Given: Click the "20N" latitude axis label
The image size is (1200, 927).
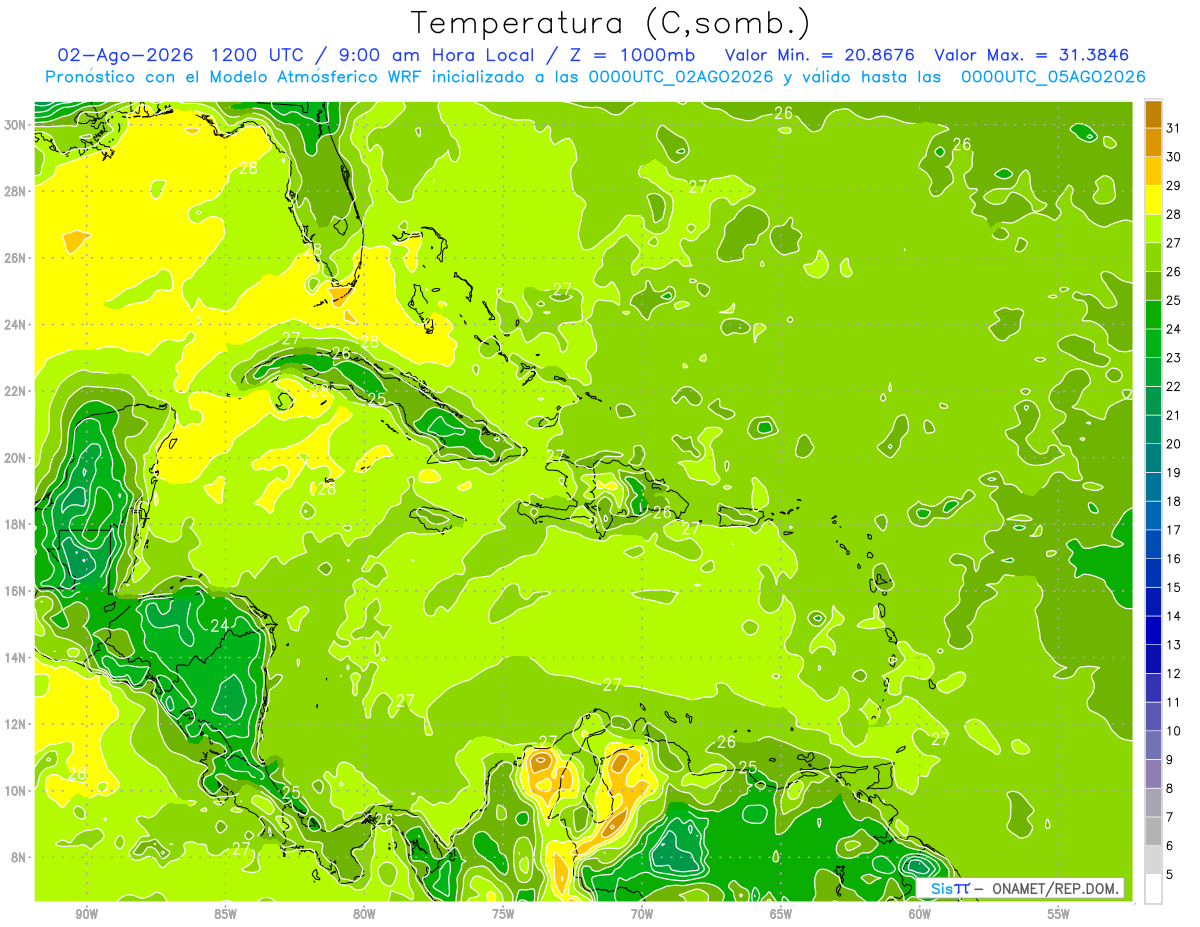Looking at the screenshot, I should point(15,458).
